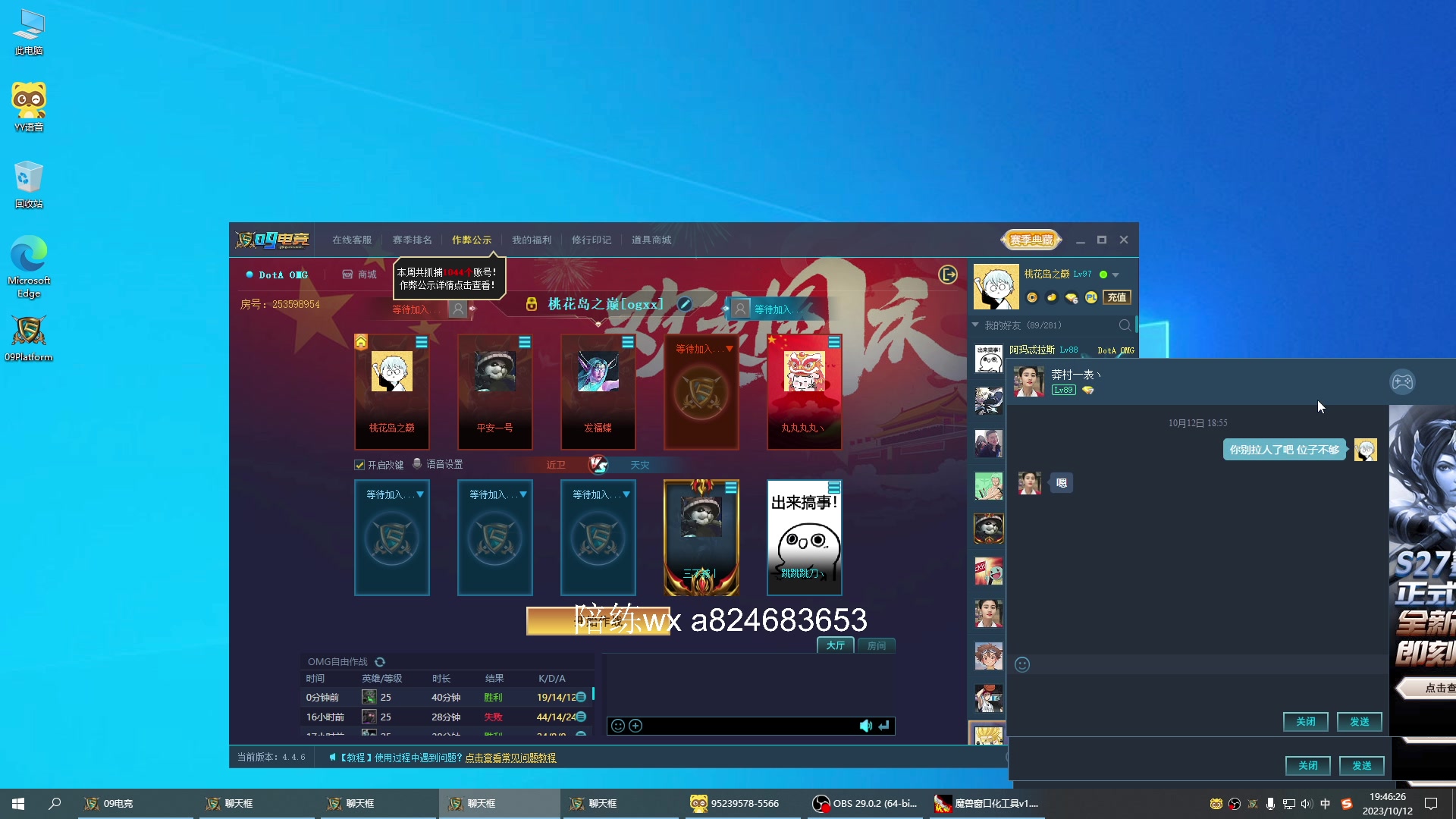Viewport: 1456px width, 819px height.
Task: Open the 赛季排名 menu
Action: coord(412,240)
